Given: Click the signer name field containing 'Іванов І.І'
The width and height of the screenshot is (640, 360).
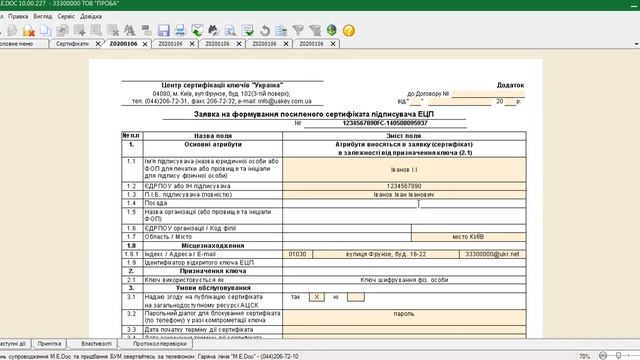Looking at the screenshot, I should 404,170.
